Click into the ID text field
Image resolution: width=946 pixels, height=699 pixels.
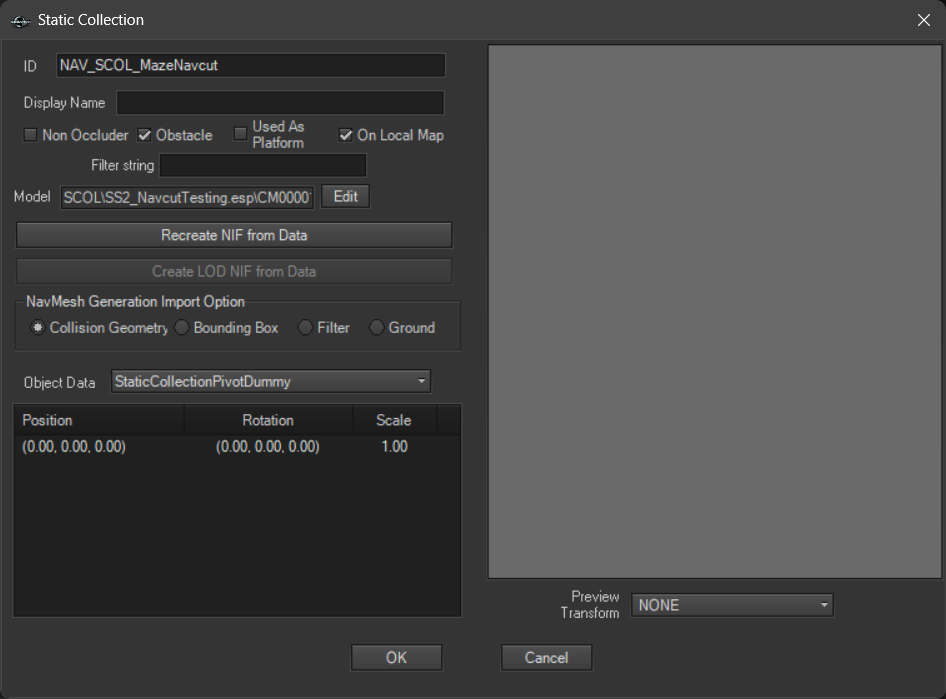pyautogui.click(x=250, y=65)
